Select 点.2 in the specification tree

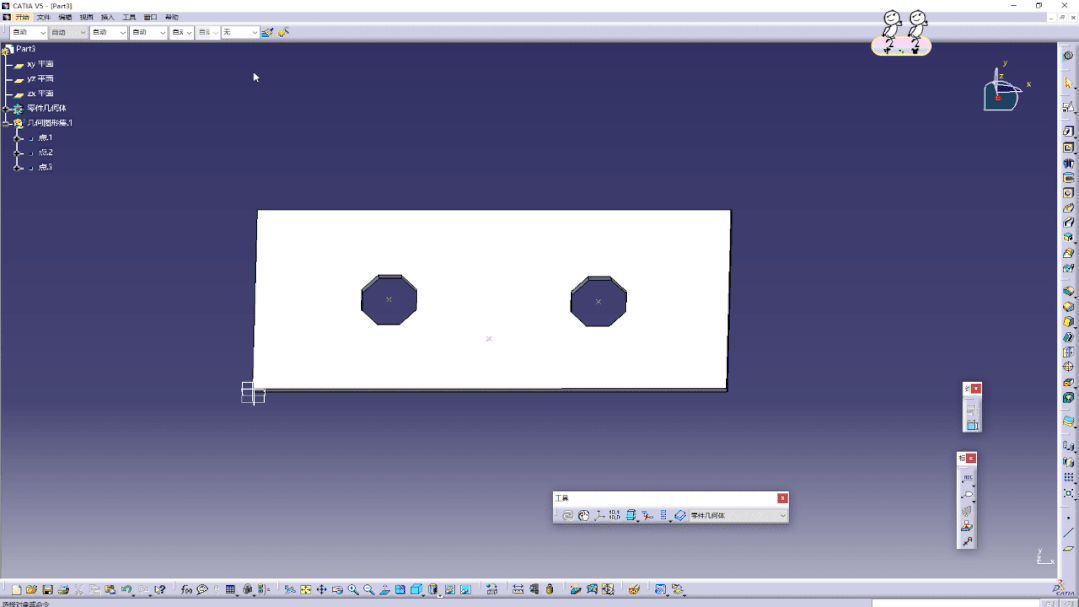pyautogui.click(x=45, y=152)
